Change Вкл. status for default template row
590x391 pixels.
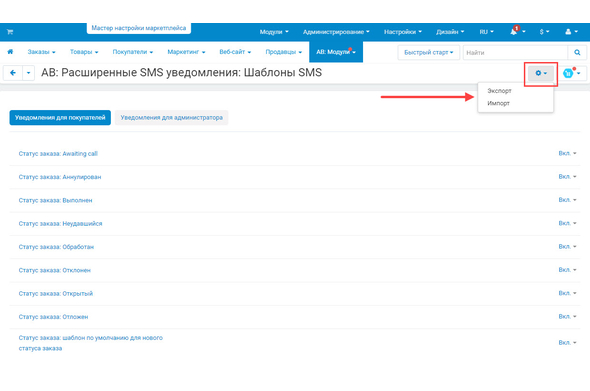coord(567,342)
